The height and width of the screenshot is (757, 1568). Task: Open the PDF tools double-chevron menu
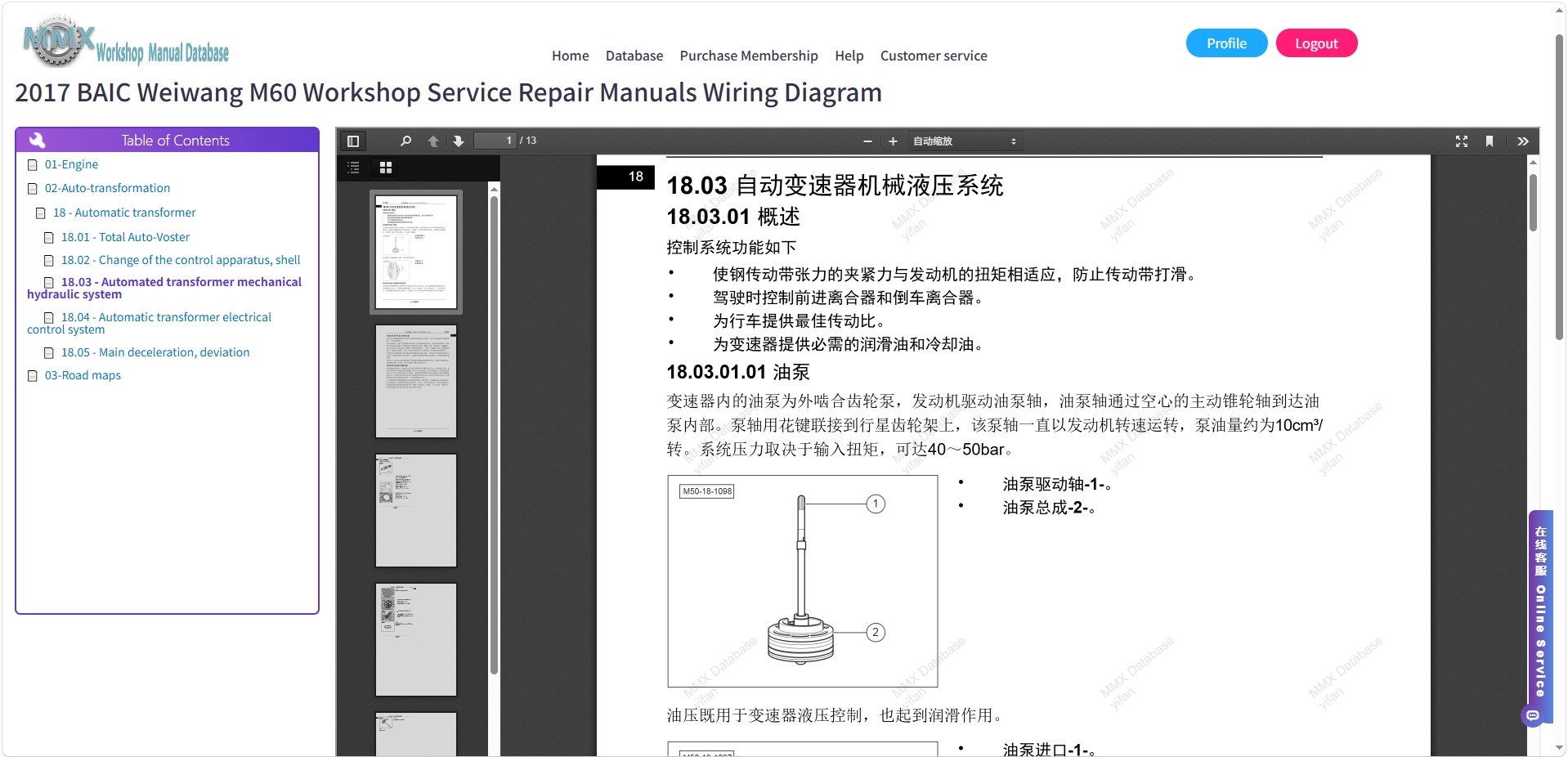pos(1523,141)
